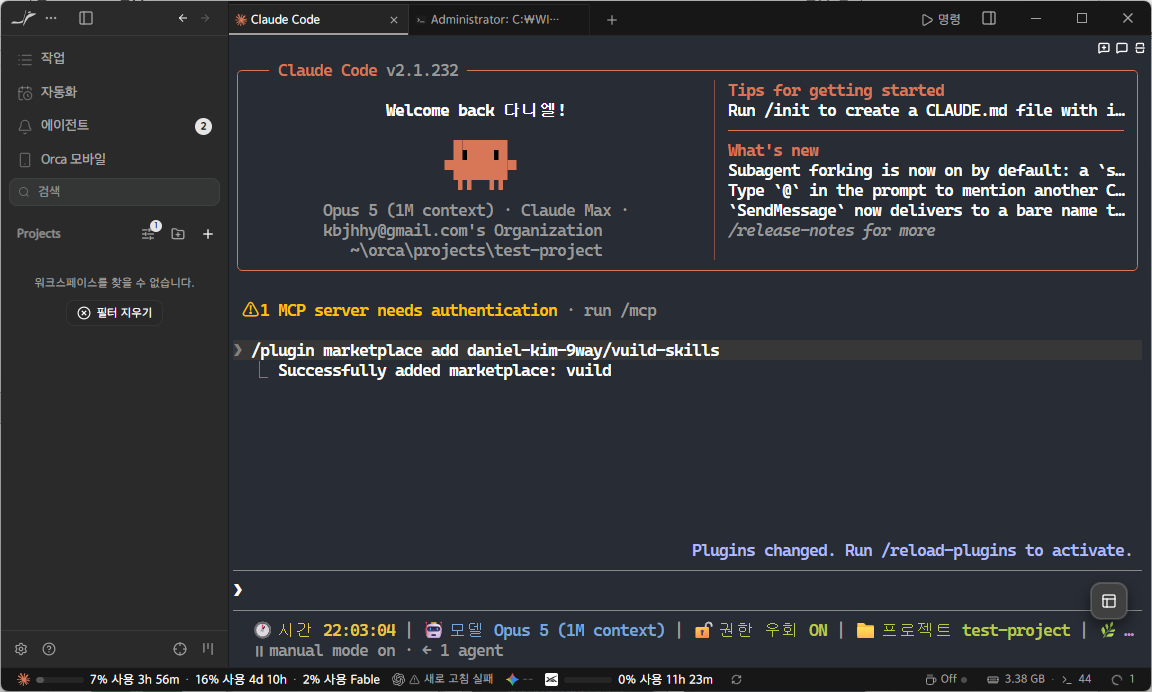Click the Claude icon in the status bar
1152x692 pixels.
tap(24, 680)
